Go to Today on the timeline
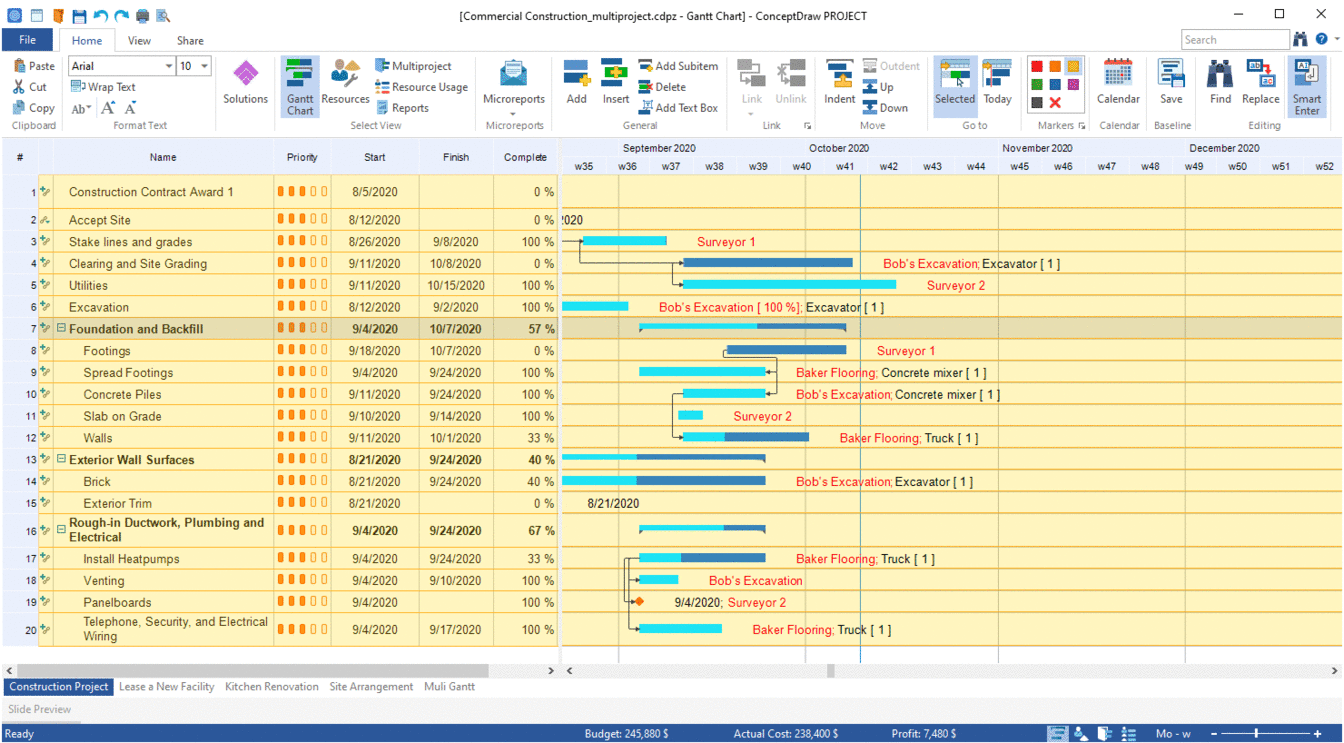Screen dimensions: 1344x743 coord(997,82)
